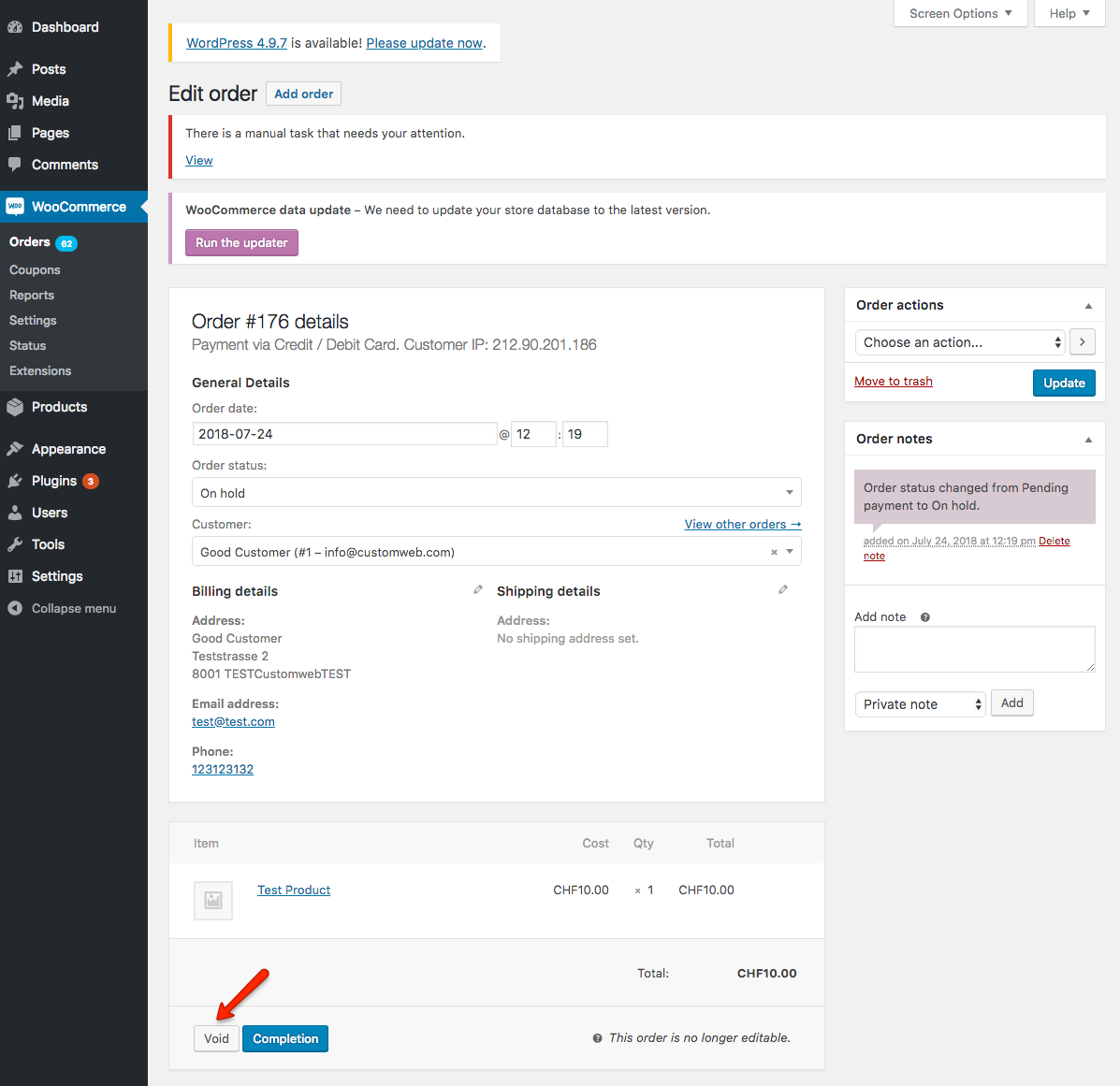1120x1086 pixels.
Task: Click the pencil icon to edit Shipping details
Action: [x=782, y=588]
